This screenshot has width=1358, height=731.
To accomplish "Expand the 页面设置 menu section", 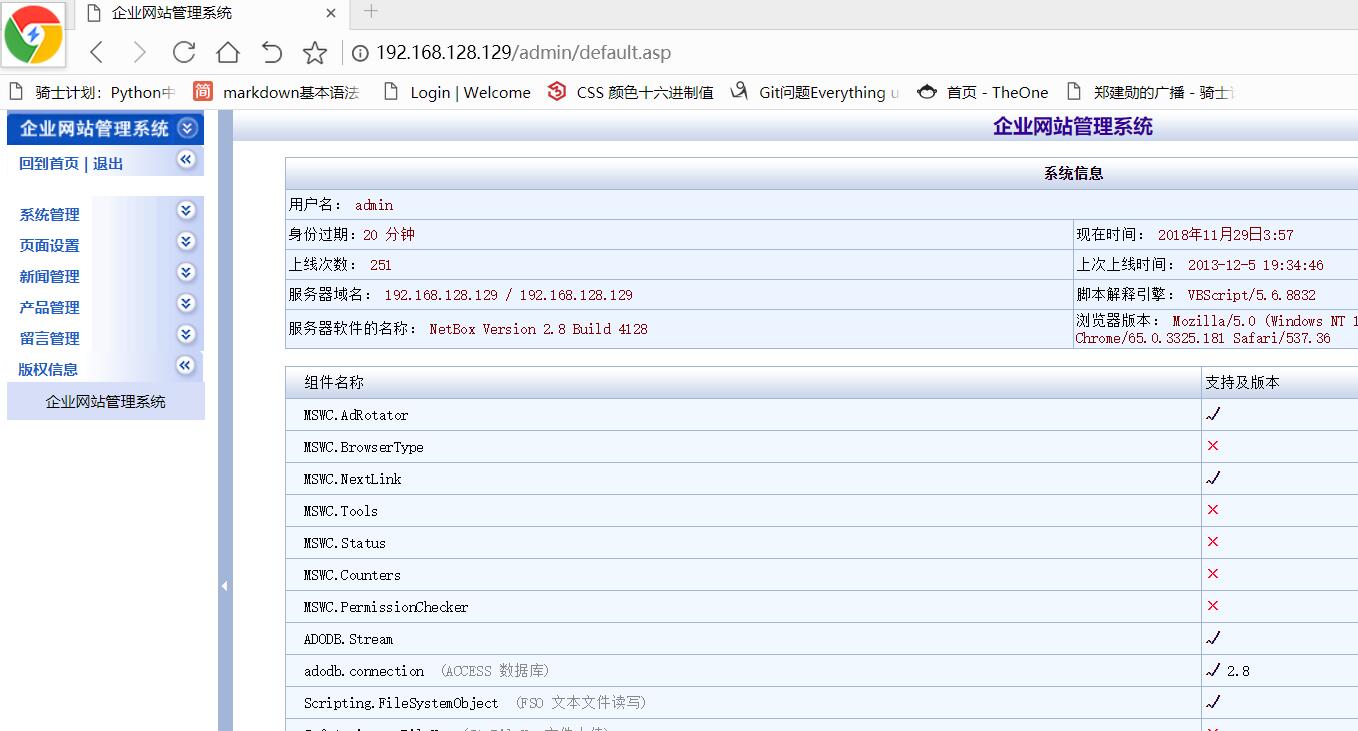I will (185, 241).
